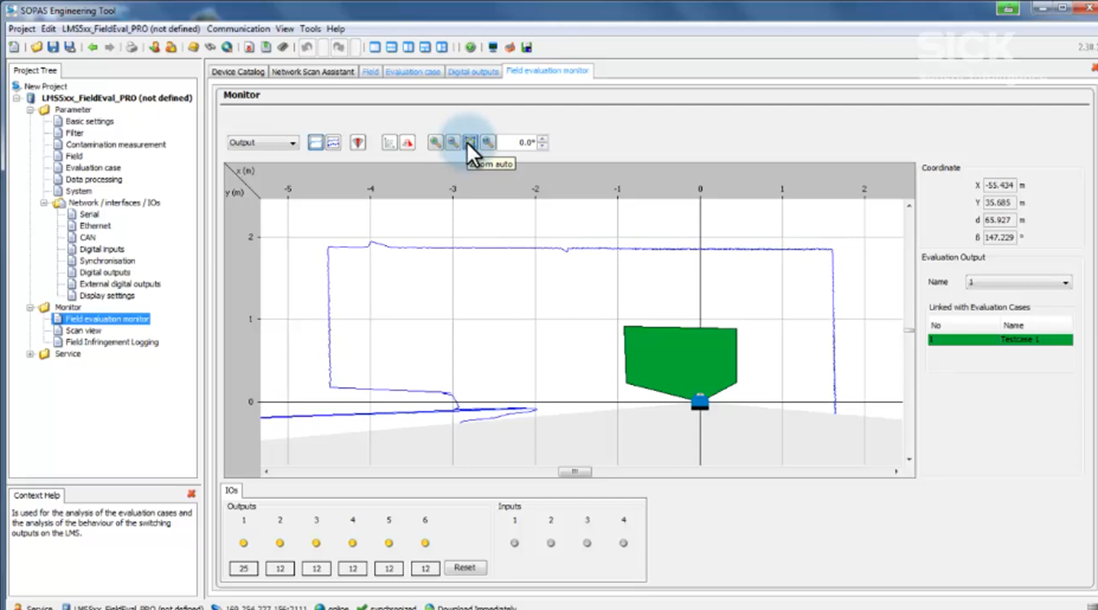The height and width of the screenshot is (610, 1098).
Task: Open the Output dropdown in monitor toolbar
Action: click(x=263, y=143)
